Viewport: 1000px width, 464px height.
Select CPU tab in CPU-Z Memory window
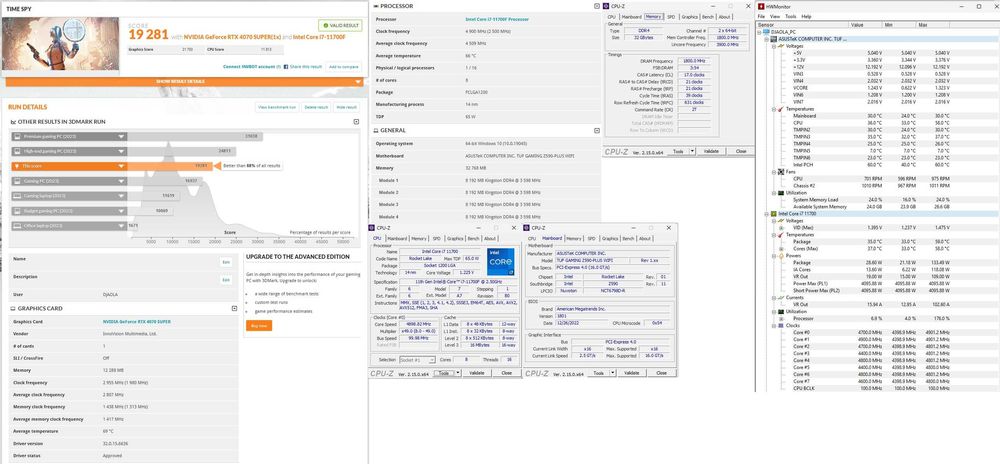click(x=612, y=17)
